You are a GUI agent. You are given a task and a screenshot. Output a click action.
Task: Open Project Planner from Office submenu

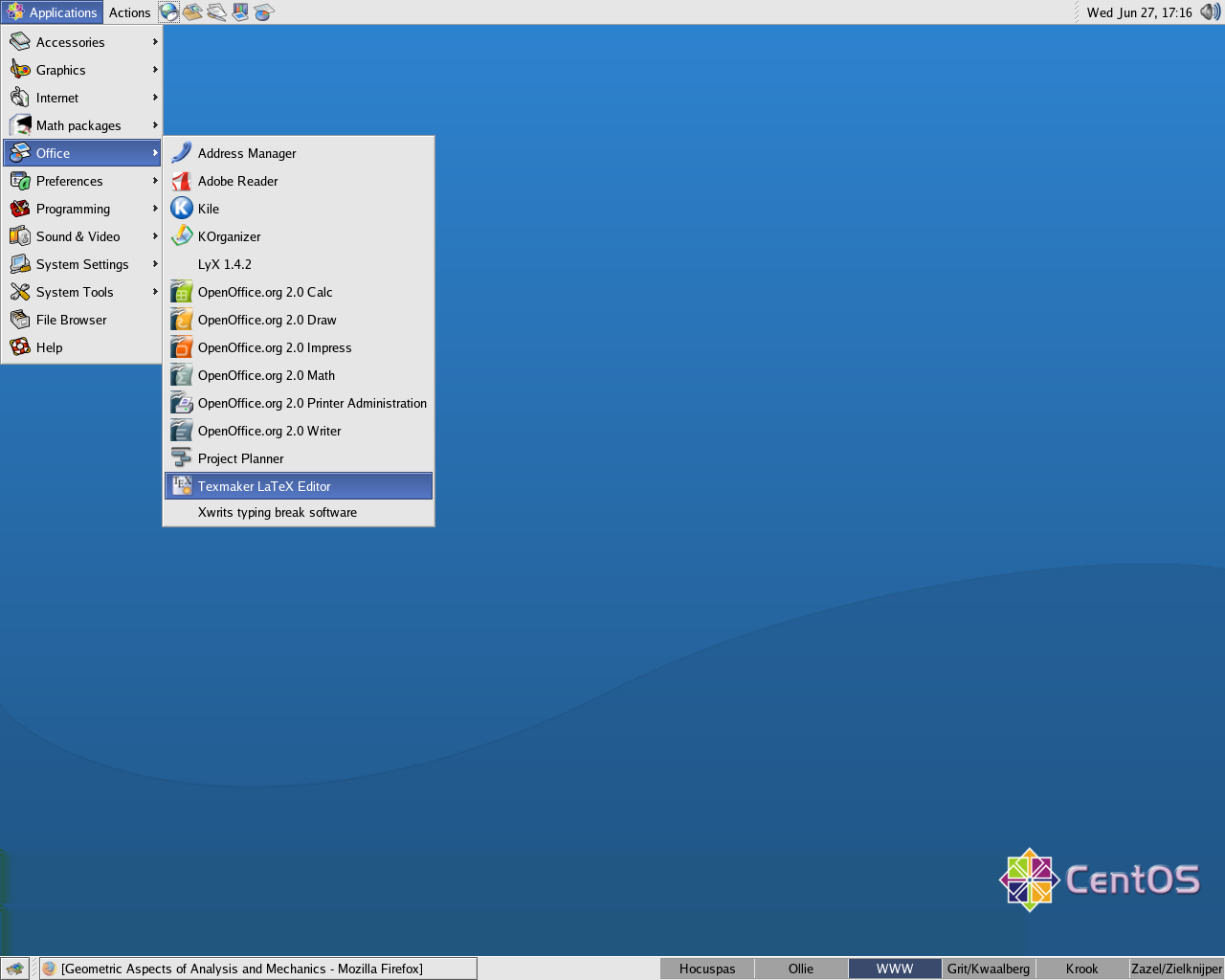299,458
